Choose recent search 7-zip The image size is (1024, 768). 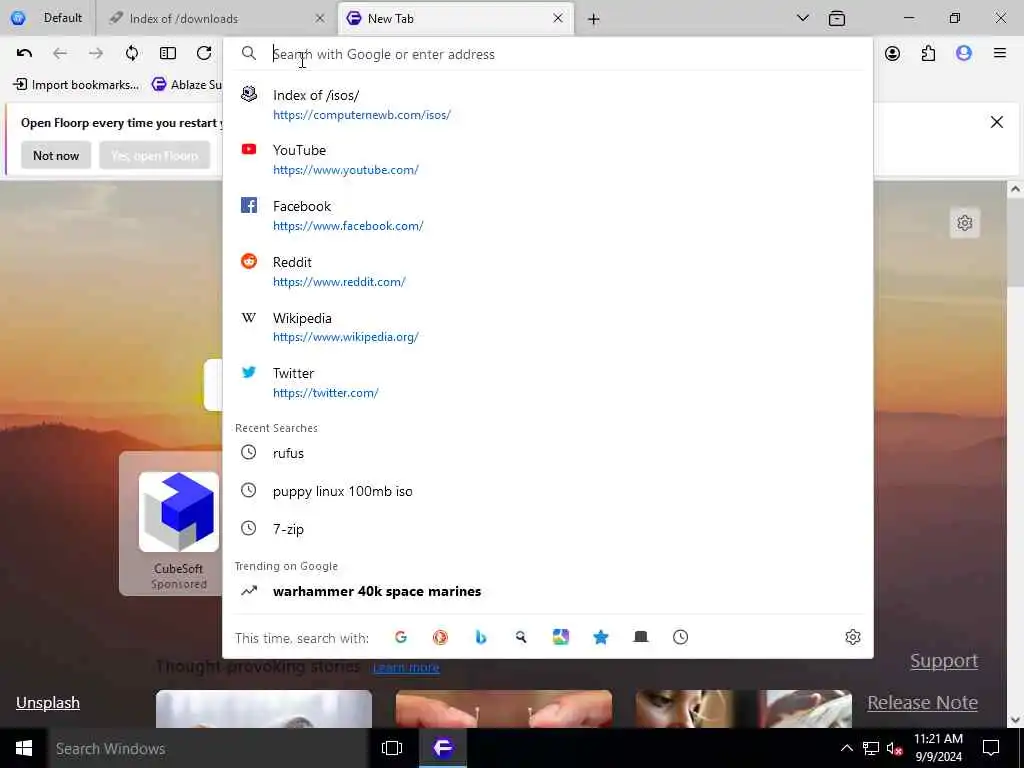[547, 529]
